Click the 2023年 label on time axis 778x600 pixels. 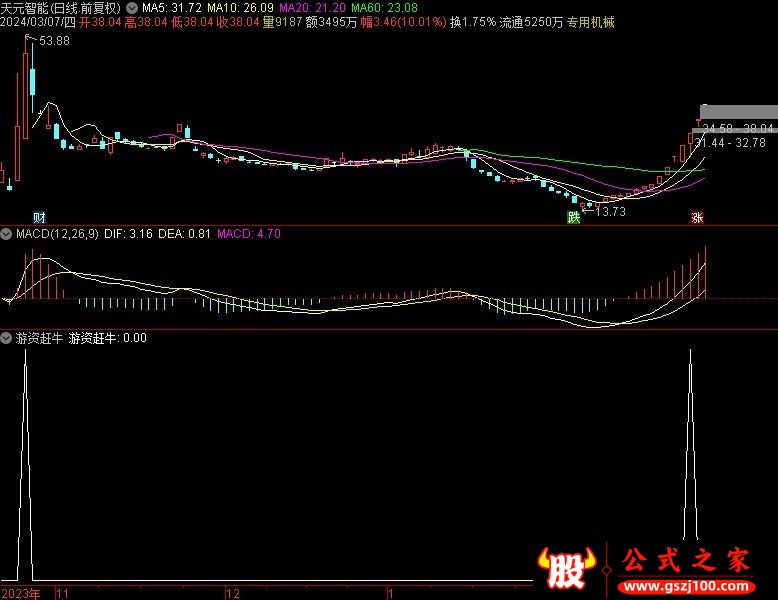click(21, 593)
